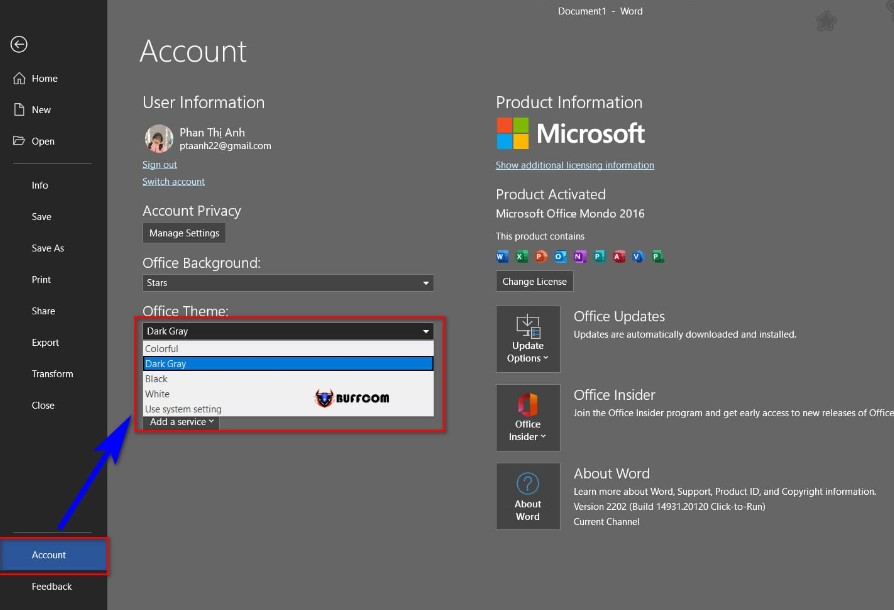
Task: Click the Word app icon under product contents
Action: pos(502,257)
